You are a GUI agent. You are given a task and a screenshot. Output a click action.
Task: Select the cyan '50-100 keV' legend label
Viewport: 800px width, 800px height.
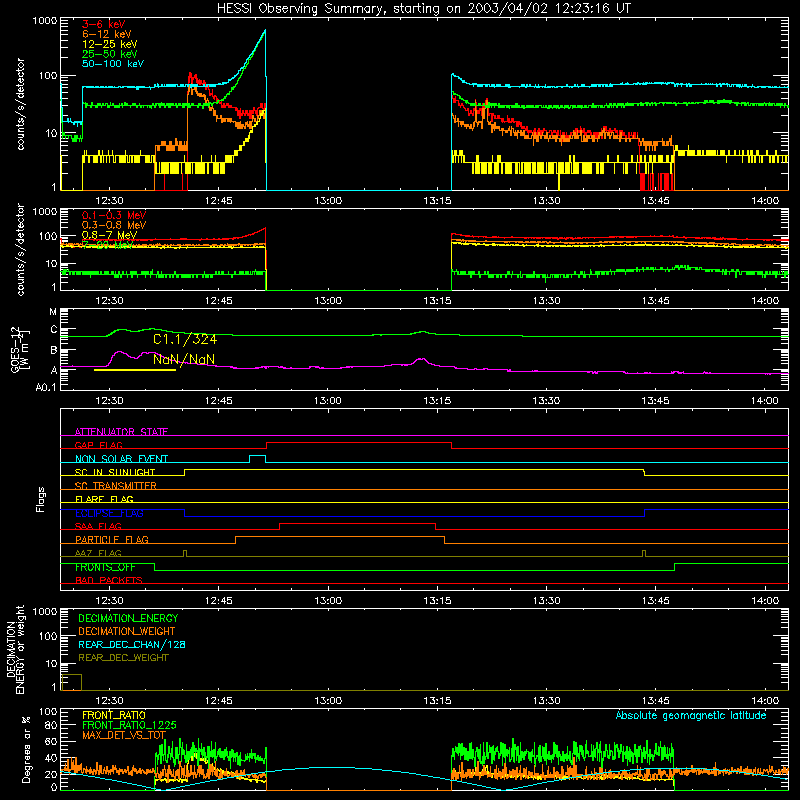coord(113,64)
